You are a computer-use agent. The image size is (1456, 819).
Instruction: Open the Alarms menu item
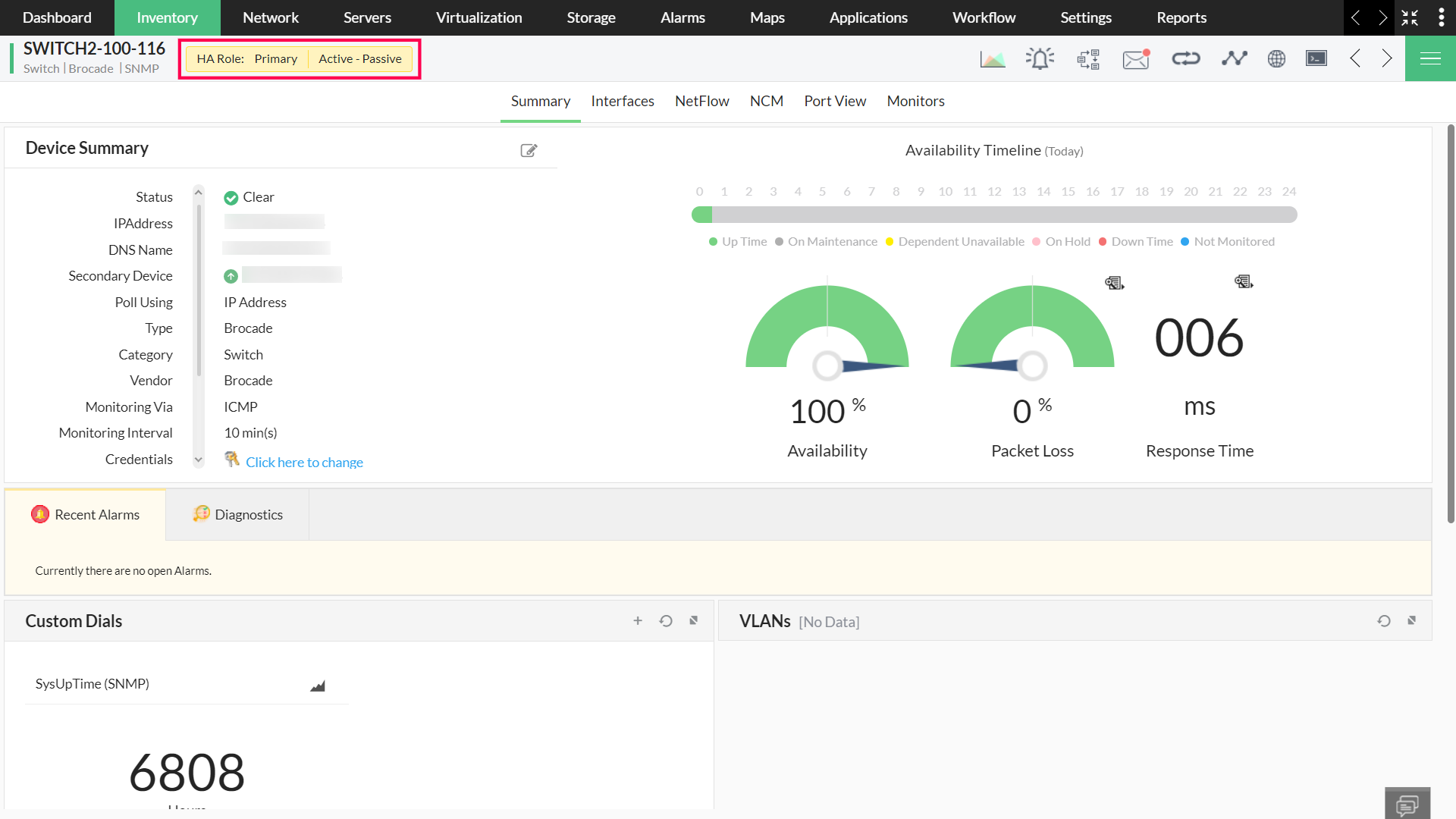point(682,17)
